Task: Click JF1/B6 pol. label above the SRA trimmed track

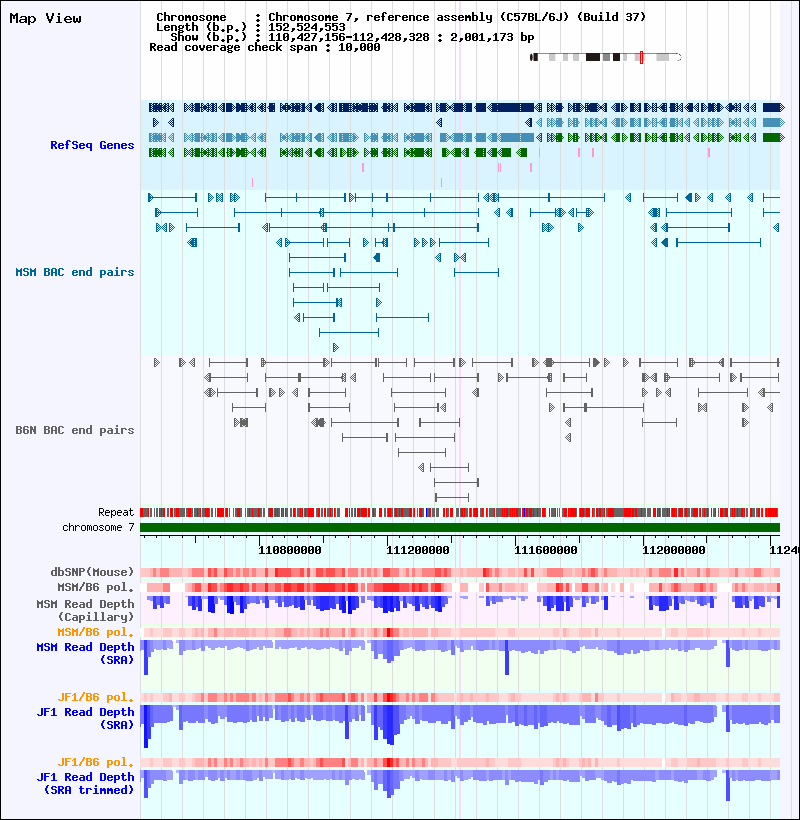Action: coord(96,762)
